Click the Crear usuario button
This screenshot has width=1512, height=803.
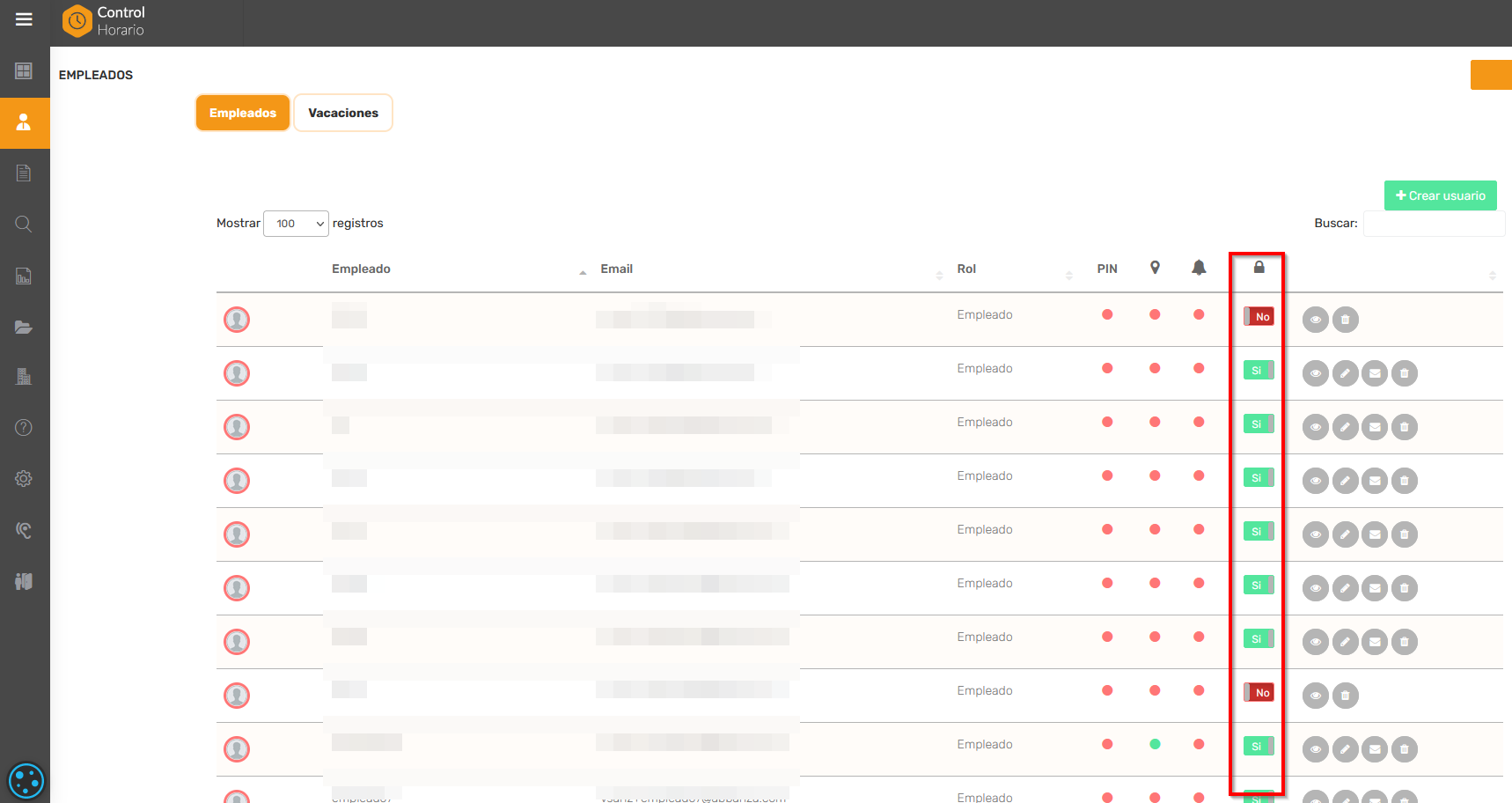click(1440, 195)
